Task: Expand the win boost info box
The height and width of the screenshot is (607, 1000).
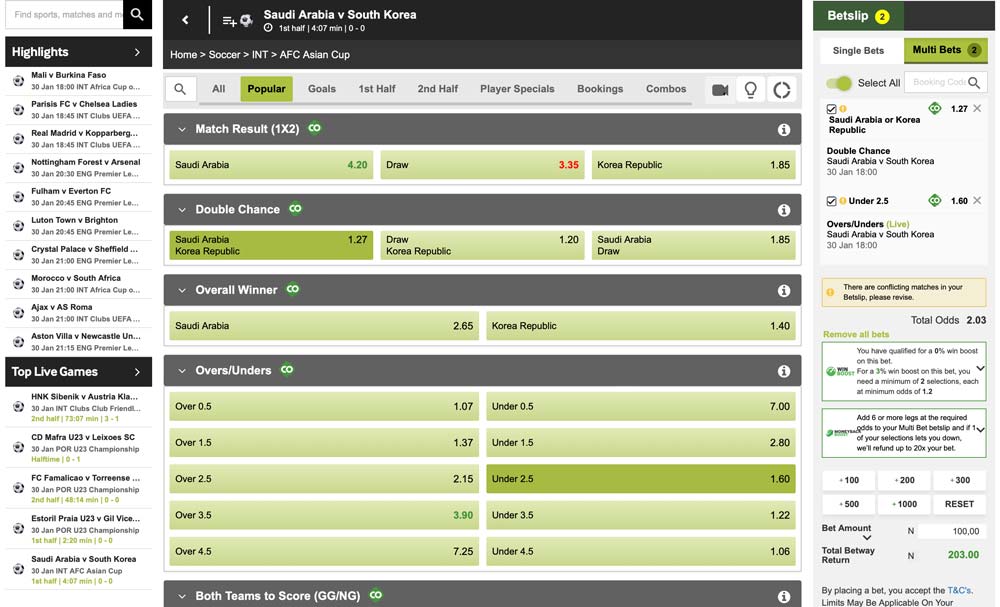Action: [x=980, y=369]
